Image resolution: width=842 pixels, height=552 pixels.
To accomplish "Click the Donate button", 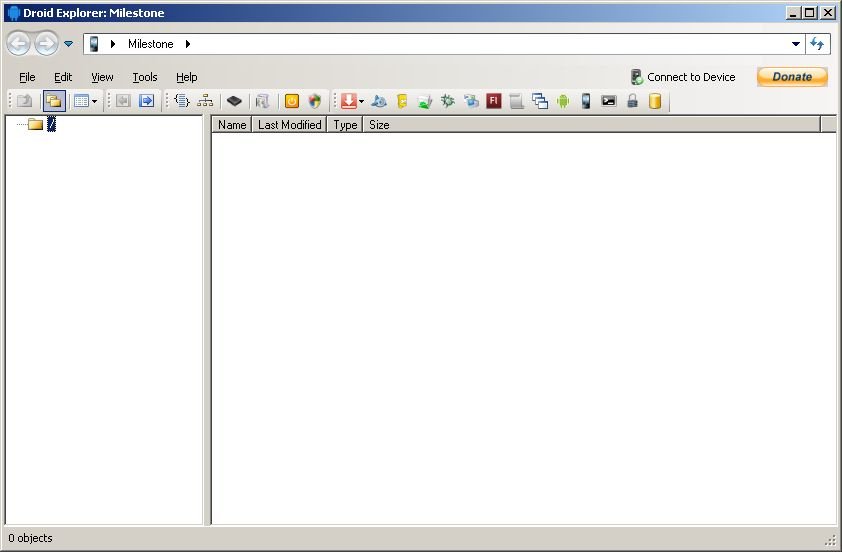I will 792,77.
